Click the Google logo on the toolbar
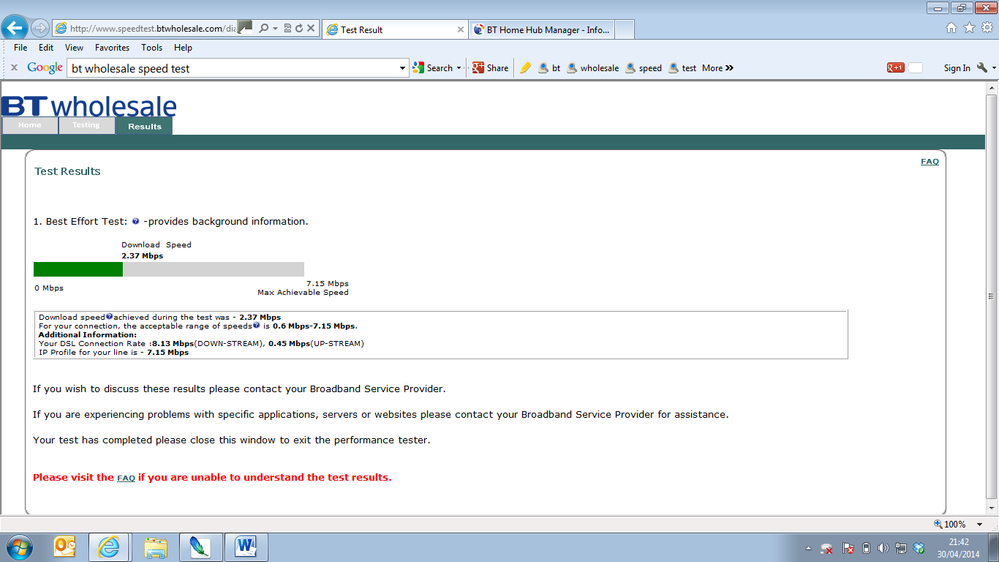The width and height of the screenshot is (999, 562). click(x=45, y=68)
